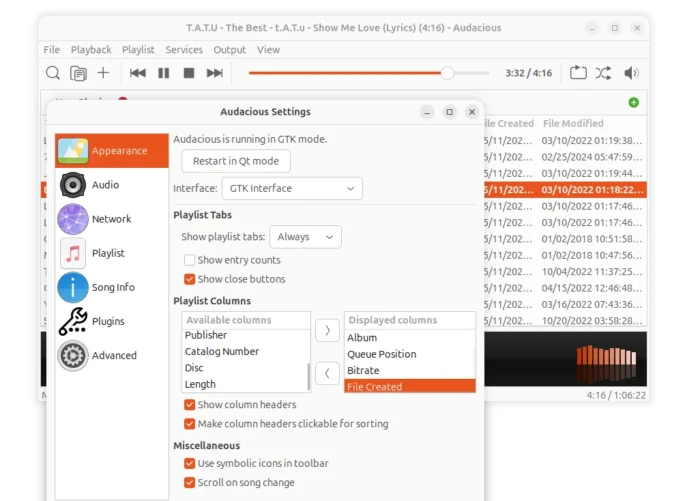
Task: Open the Playlist menu
Action: [138, 50]
